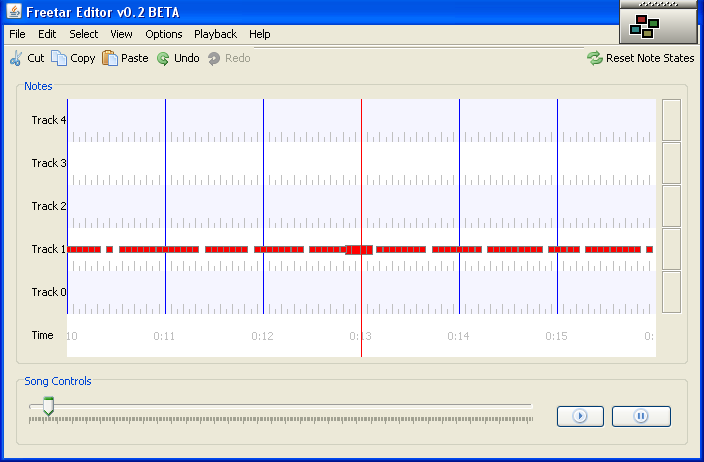Open the File menu

point(18,34)
